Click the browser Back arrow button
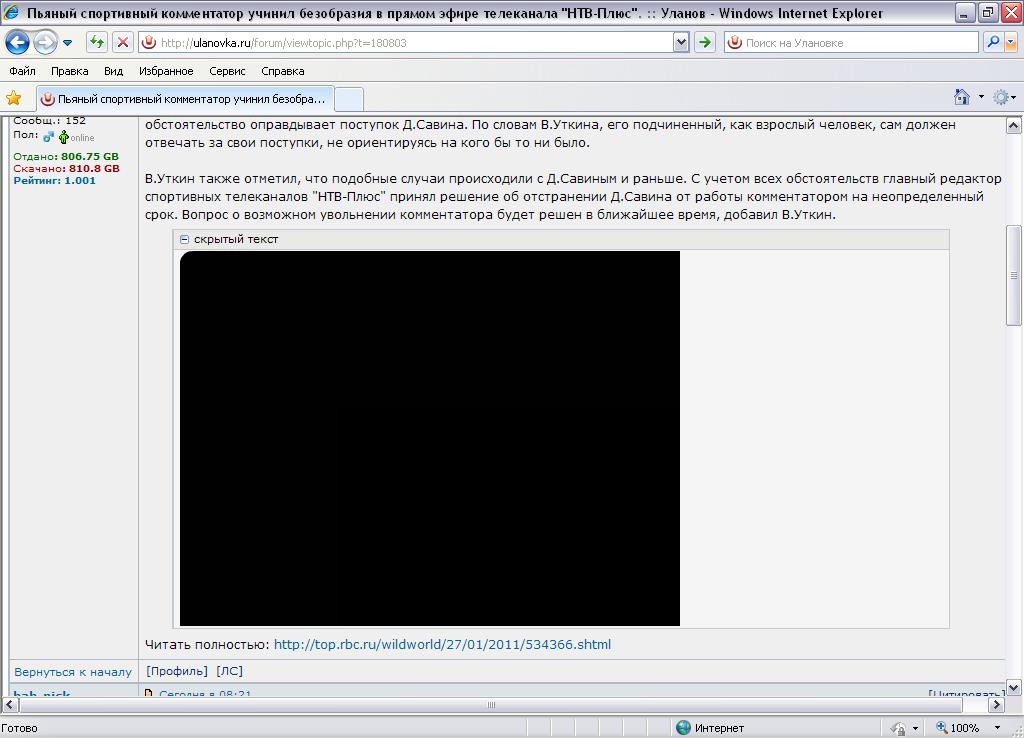1024x738 pixels. point(18,42)
